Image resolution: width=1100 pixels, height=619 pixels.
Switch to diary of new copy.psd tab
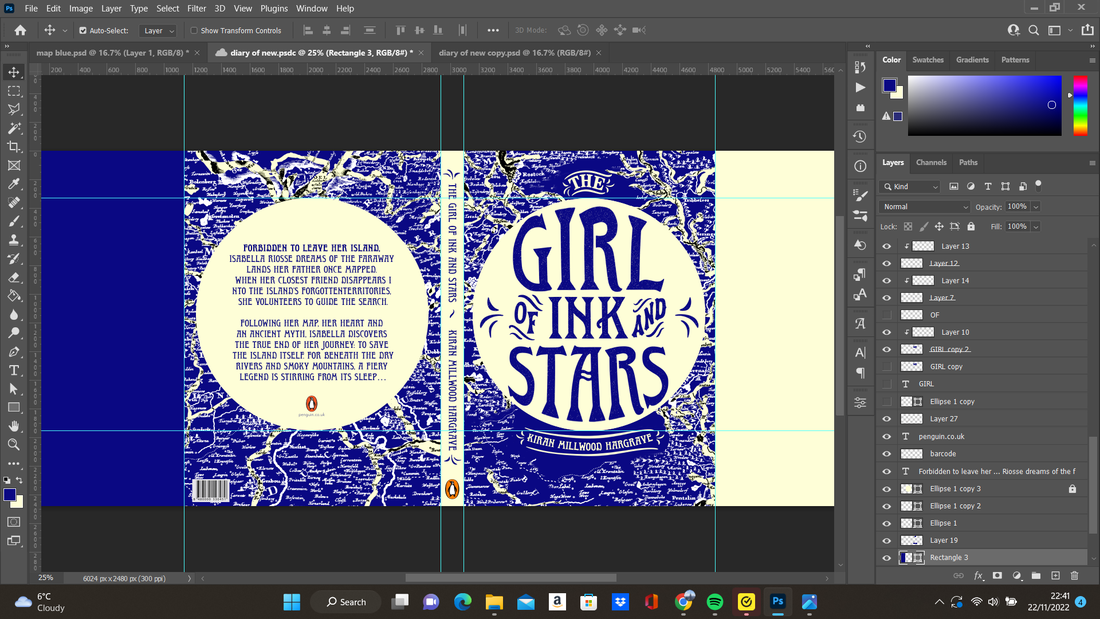pyautogui.click(x=515, y=53)
